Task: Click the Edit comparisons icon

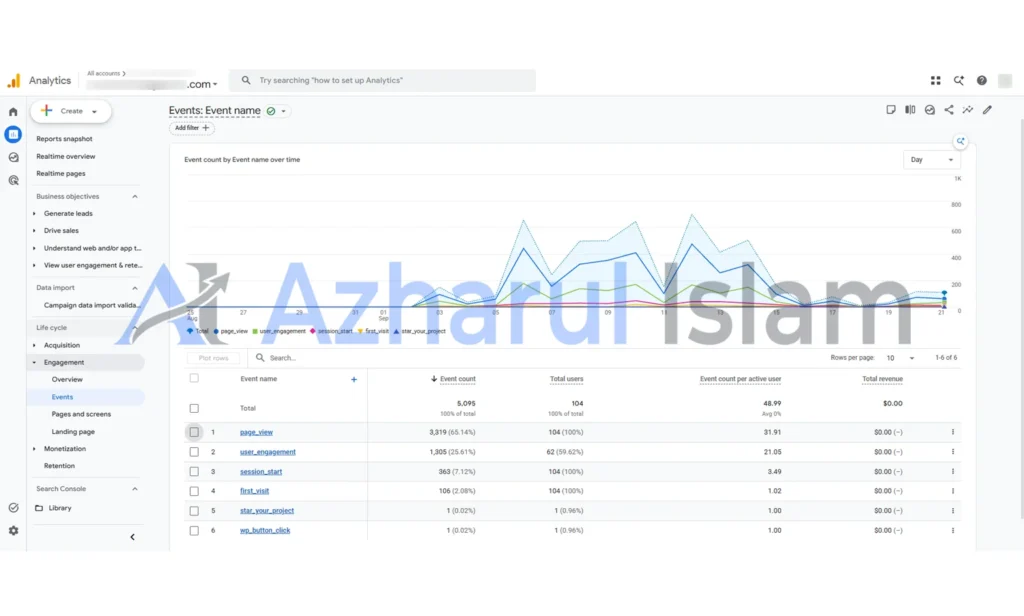Action: point(910,110)
